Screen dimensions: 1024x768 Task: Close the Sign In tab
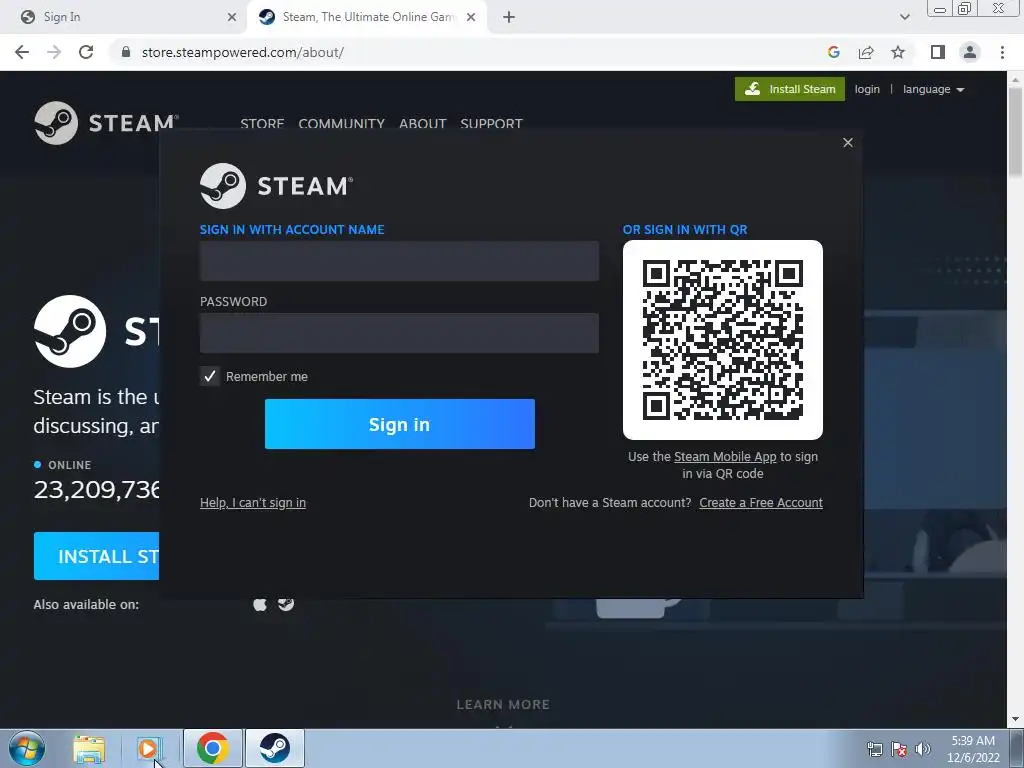(x=232, y=17)
